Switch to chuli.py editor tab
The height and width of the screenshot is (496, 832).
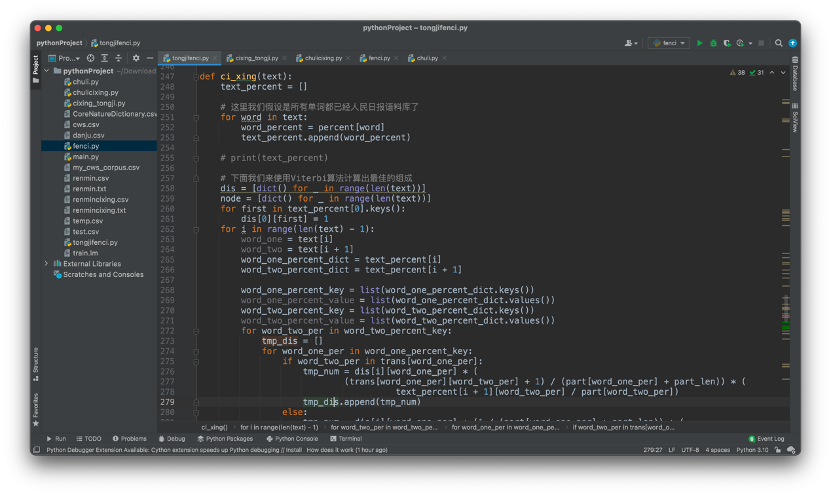[427, 58]
